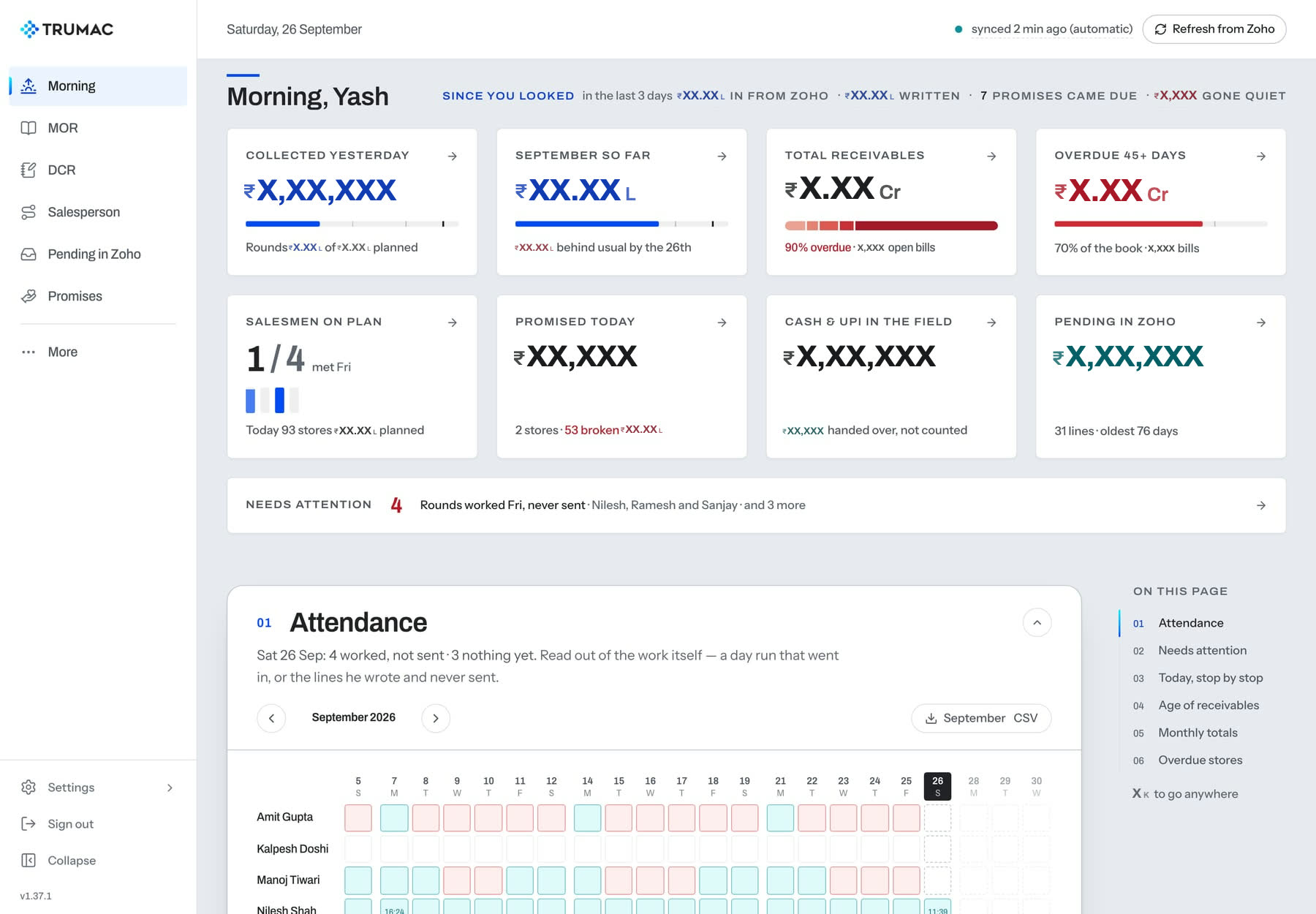Open Pending in Zoho from sidebar
The image size is (1316, 914).
point(98,254)
